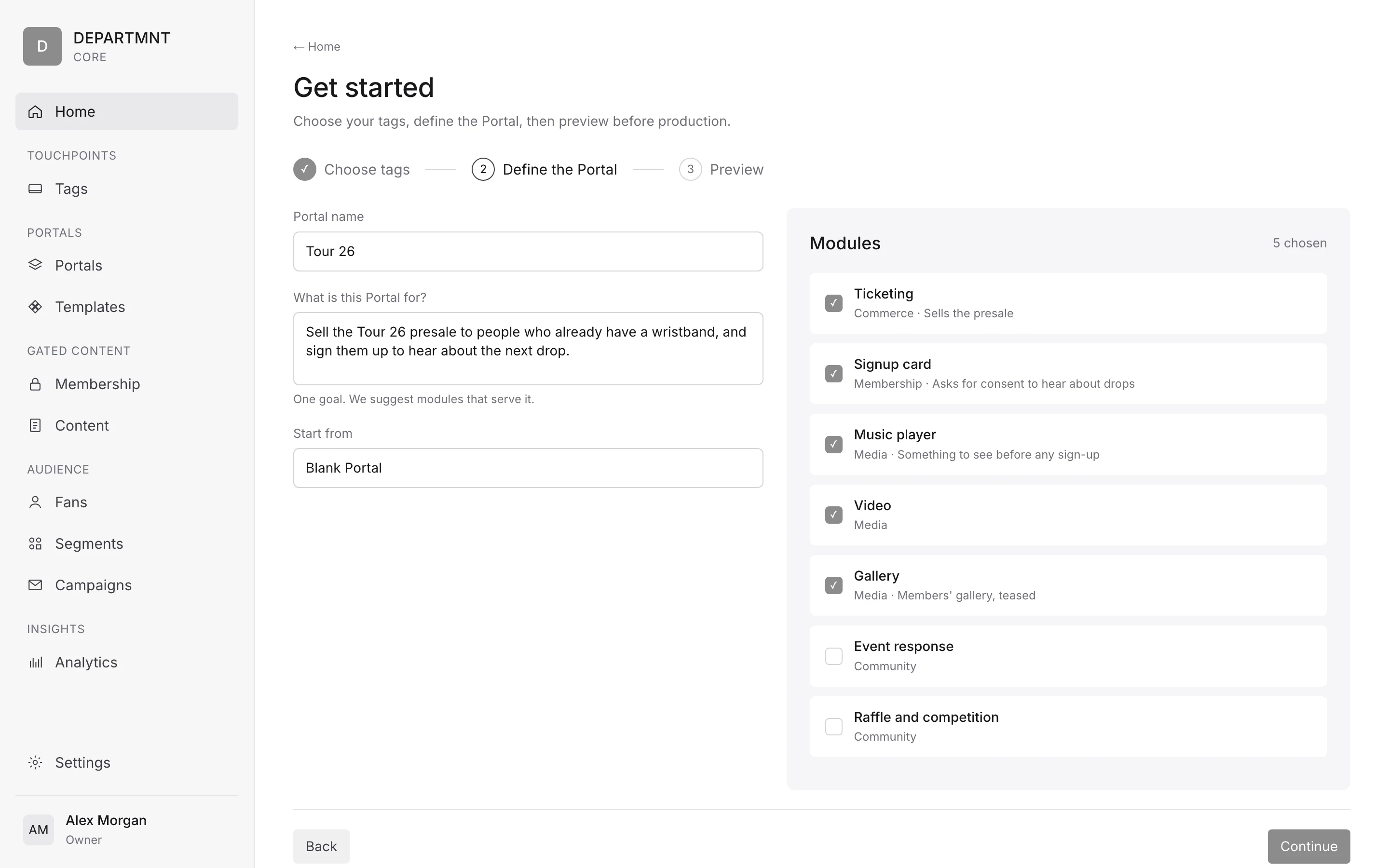Click the Analytics bar chart icon
The image size is (1389, 868).
[35, 662]
